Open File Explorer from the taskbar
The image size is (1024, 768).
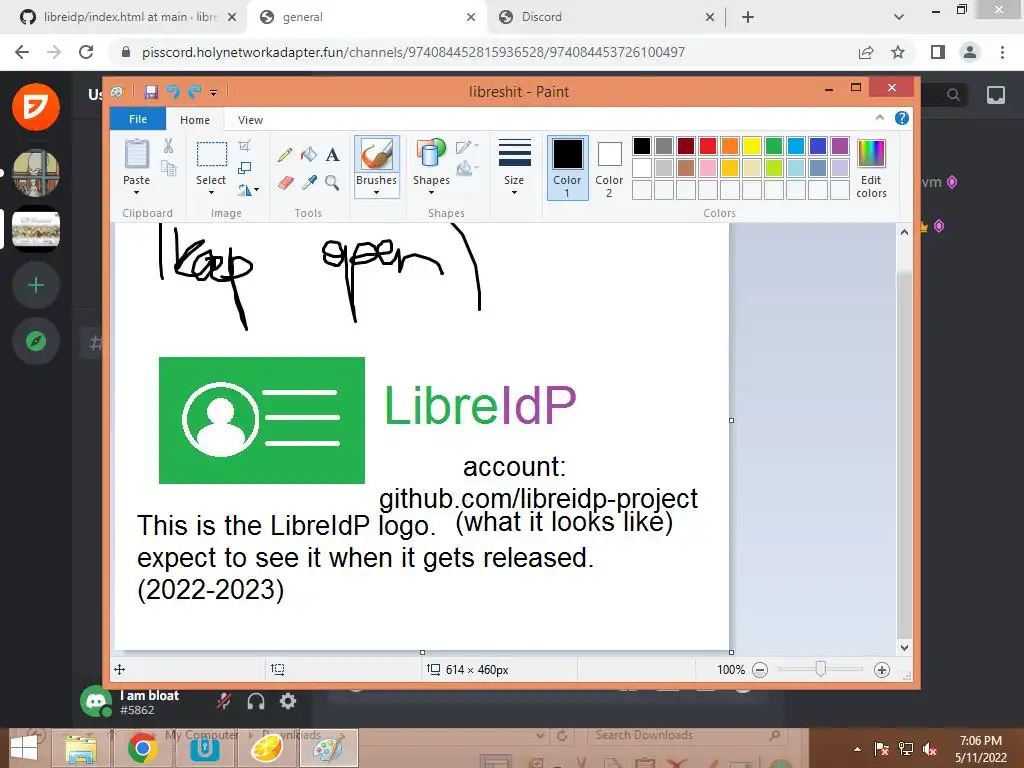[81, 748]
